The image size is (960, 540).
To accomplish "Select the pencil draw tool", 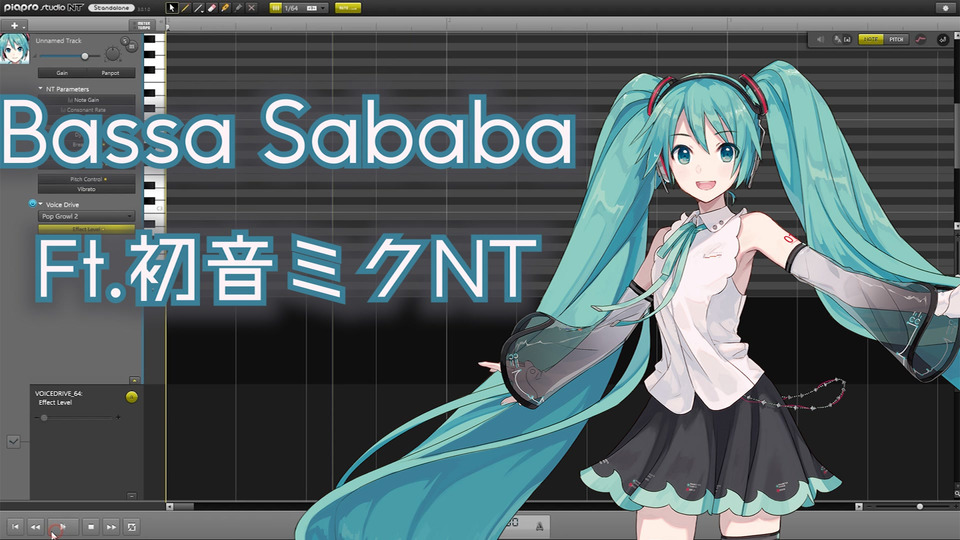I will tap(185, 8).
